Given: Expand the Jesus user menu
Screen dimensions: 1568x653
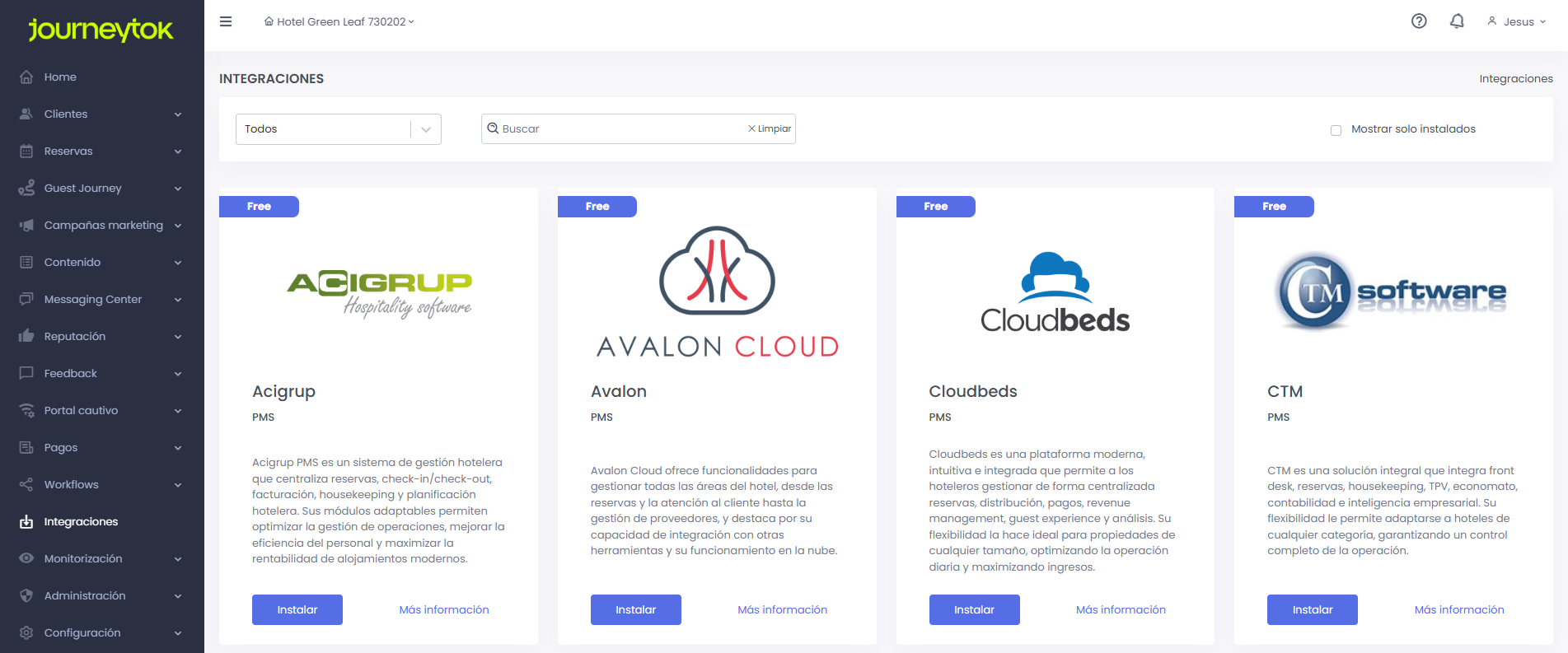Looking at the screenshot, I should tap(1516, 21).
